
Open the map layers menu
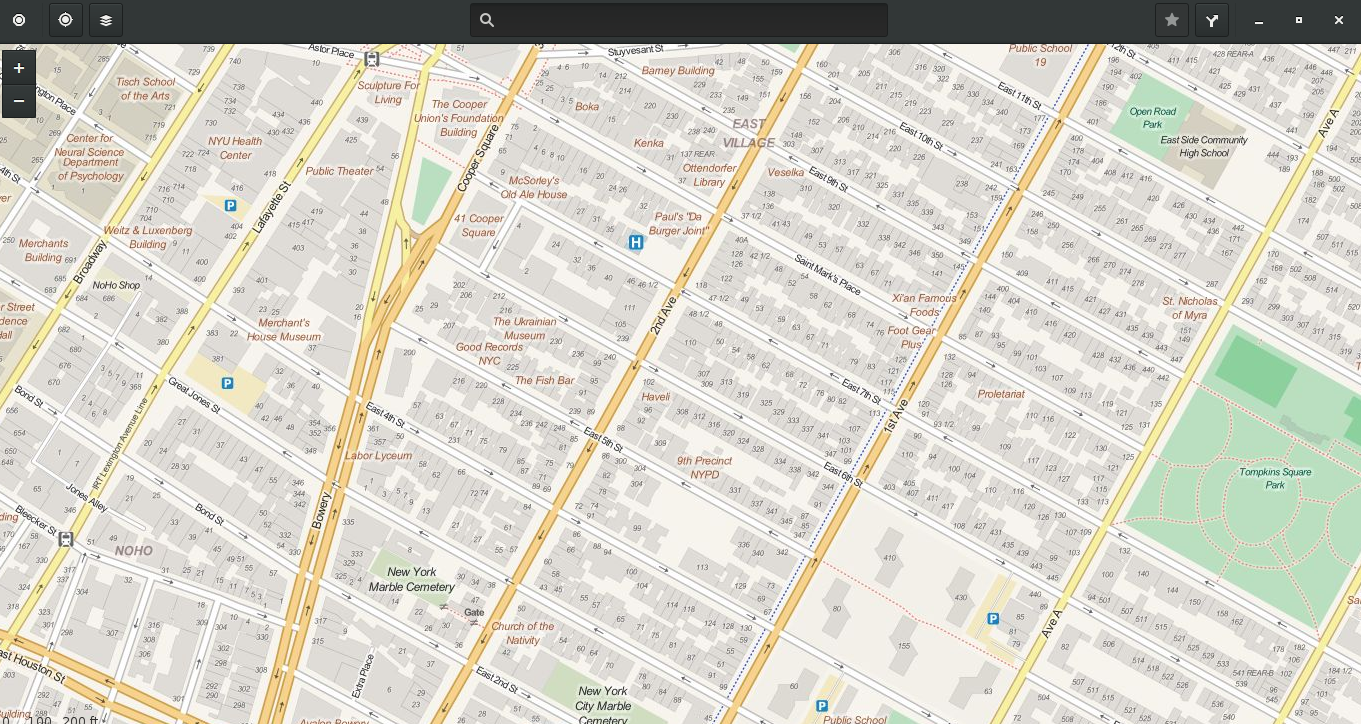click(x=106, y=20)
